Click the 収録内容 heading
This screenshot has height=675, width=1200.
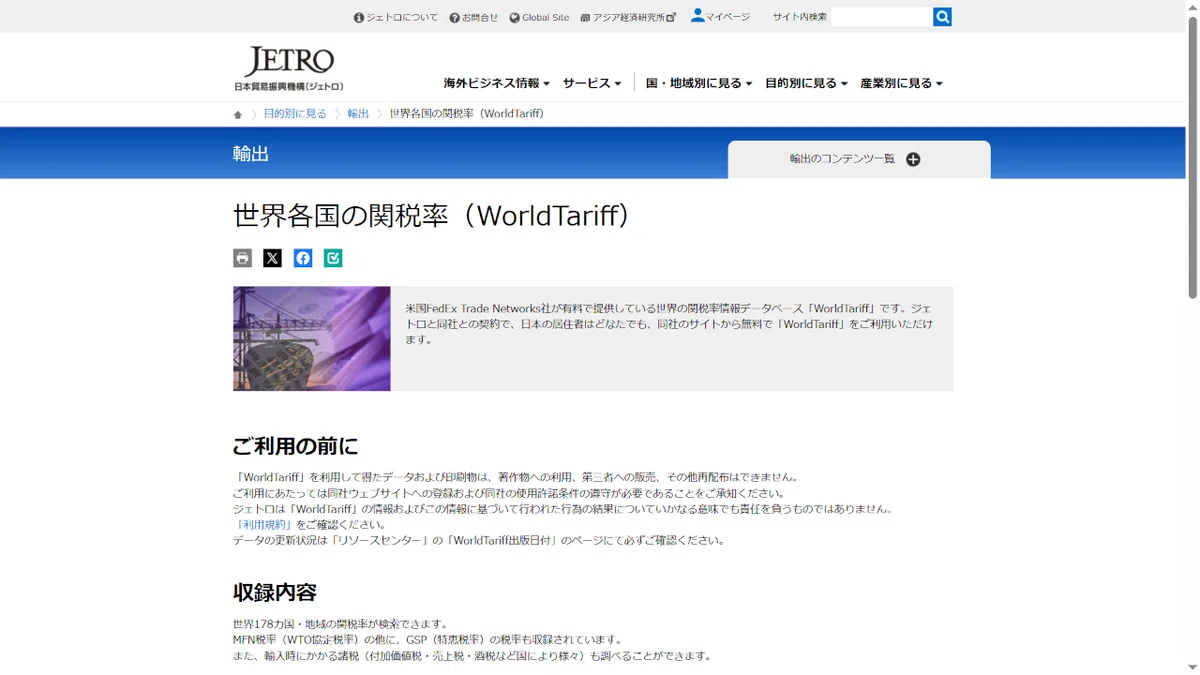pyautogui.click(x=275, y=592)
